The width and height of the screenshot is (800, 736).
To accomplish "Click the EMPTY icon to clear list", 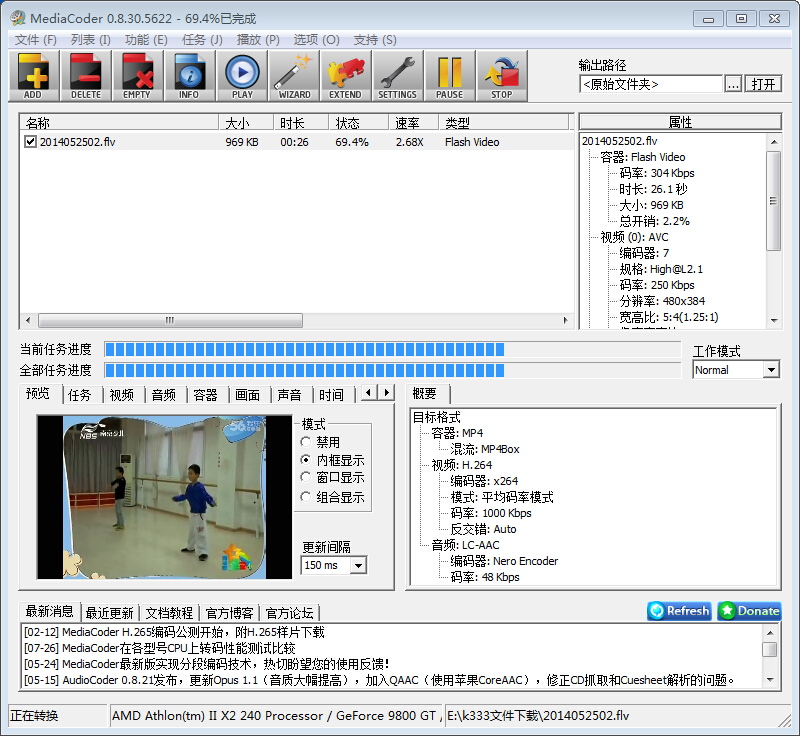I will tap(137, 76).
